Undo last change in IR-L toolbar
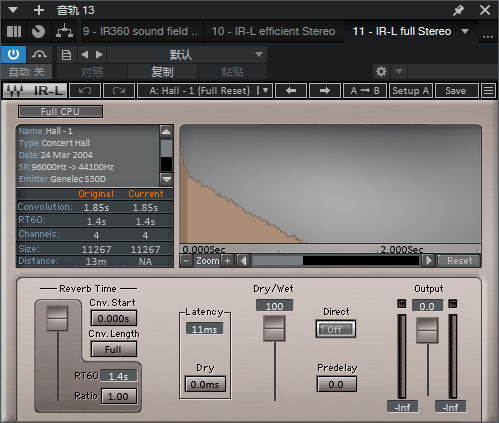 [x=85, y=91]
